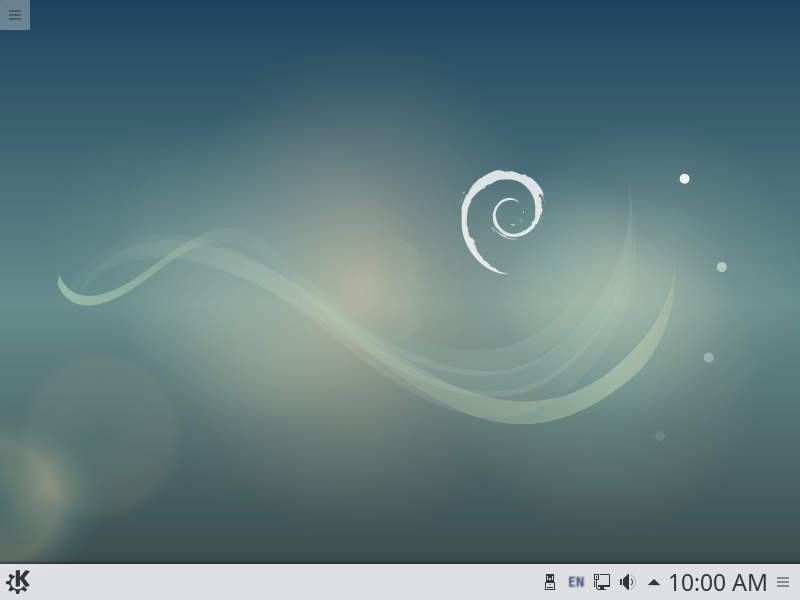Switch the EN keyboard layout indicator
Viewport: 800px width, 600px height.
point(576,582)
